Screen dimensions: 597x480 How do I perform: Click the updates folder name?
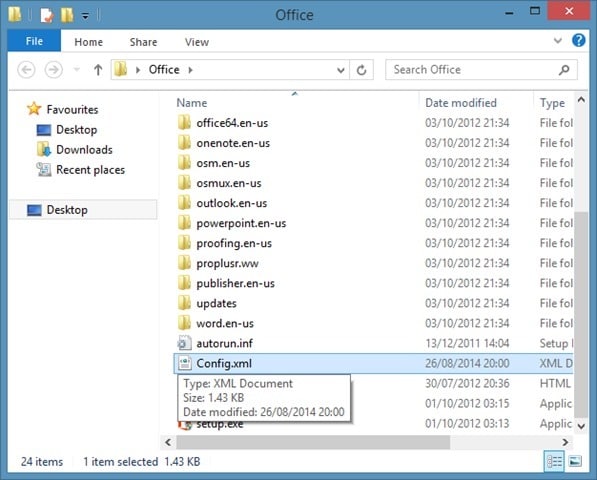216,303
